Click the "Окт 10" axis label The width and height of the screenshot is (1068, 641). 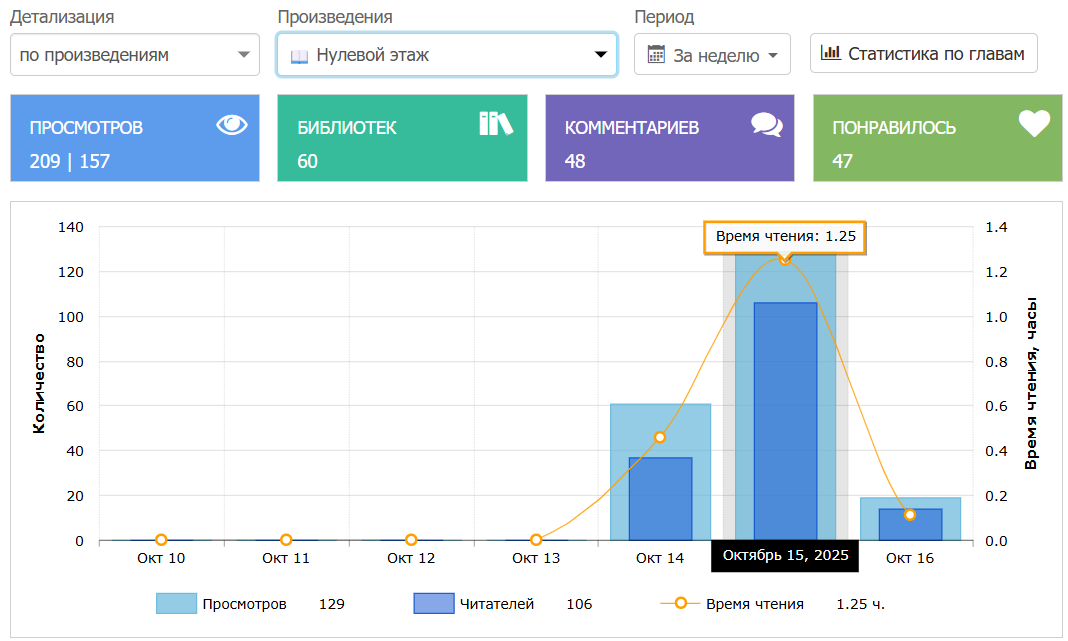click(161, 559)
